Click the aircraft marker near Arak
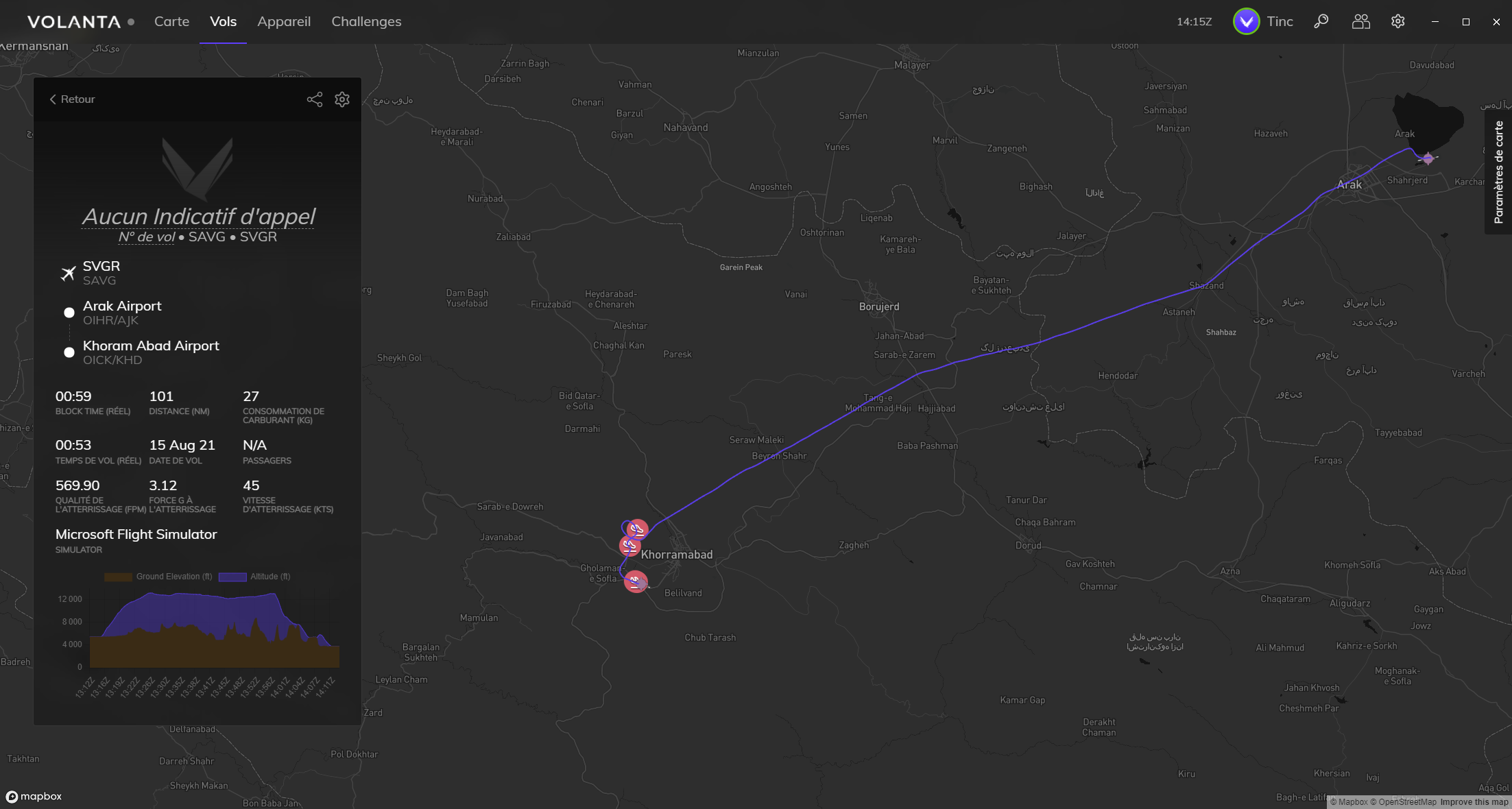 point(1428,158)
